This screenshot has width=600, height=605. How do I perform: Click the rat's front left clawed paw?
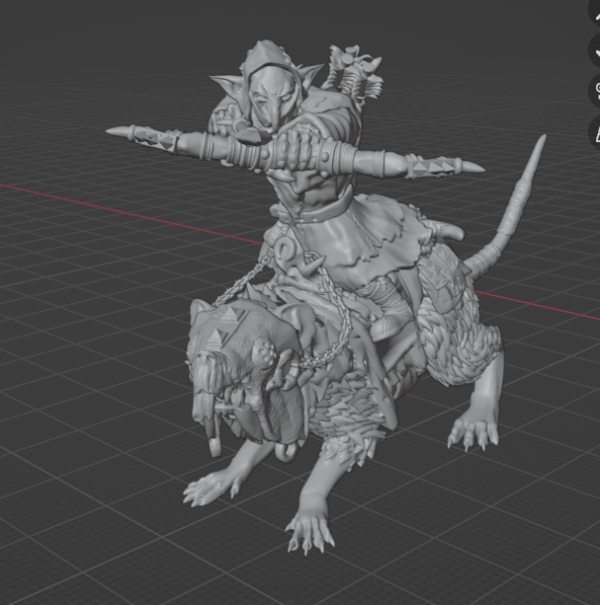tap(210, 489)
